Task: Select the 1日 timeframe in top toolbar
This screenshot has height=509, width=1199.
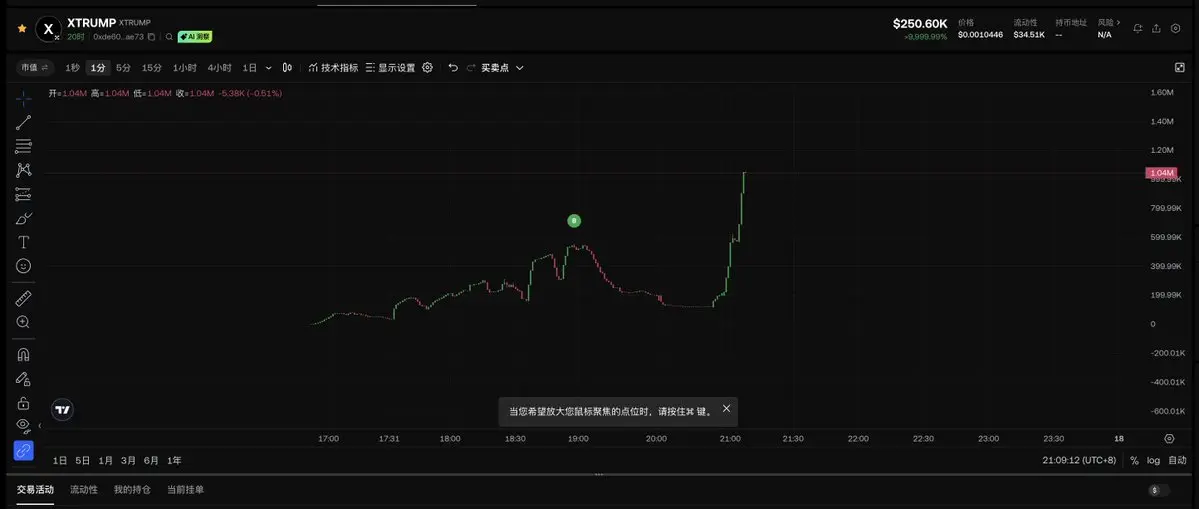Action: tap(249, 68)
